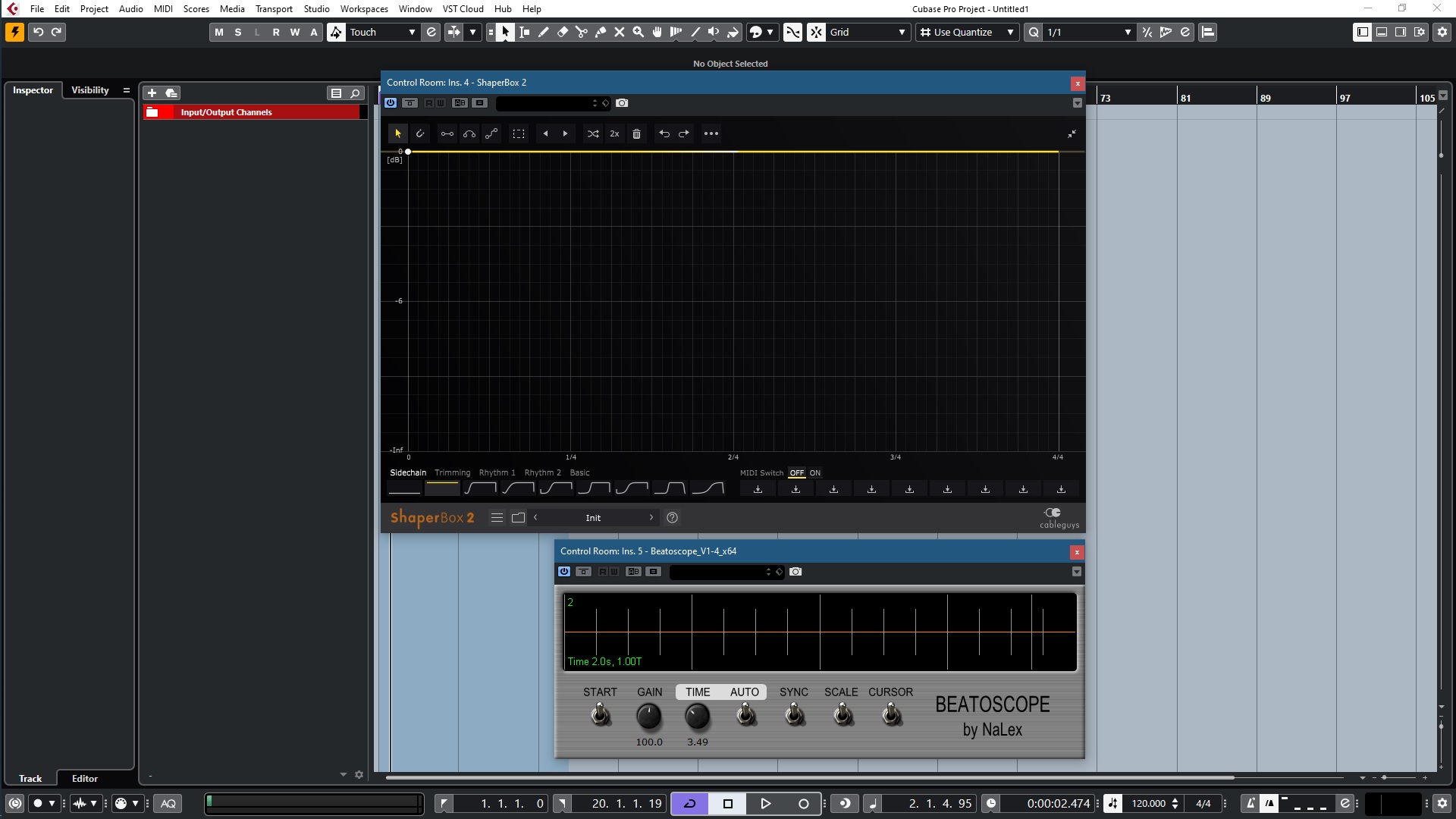Image resolution: width=1456 pixels, height=819 pixels.
Task: Click ShaperBox pen draw tool
Action: pyautogui.click(x=420, y=133)
